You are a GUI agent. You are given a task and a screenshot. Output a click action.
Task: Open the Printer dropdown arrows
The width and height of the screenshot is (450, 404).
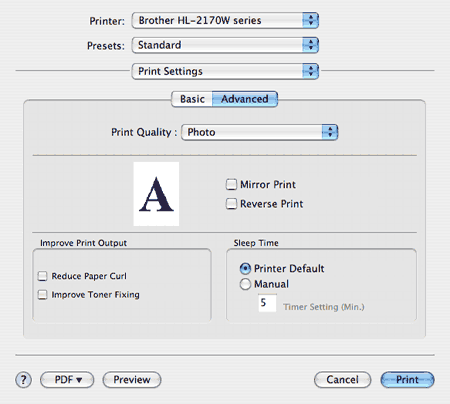pos(311,20)
